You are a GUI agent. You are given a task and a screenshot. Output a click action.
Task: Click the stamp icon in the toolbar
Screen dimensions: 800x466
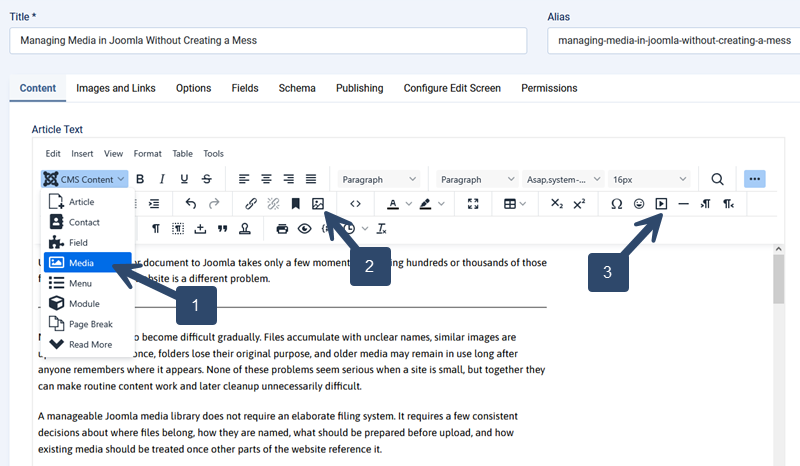pos(245,229)
